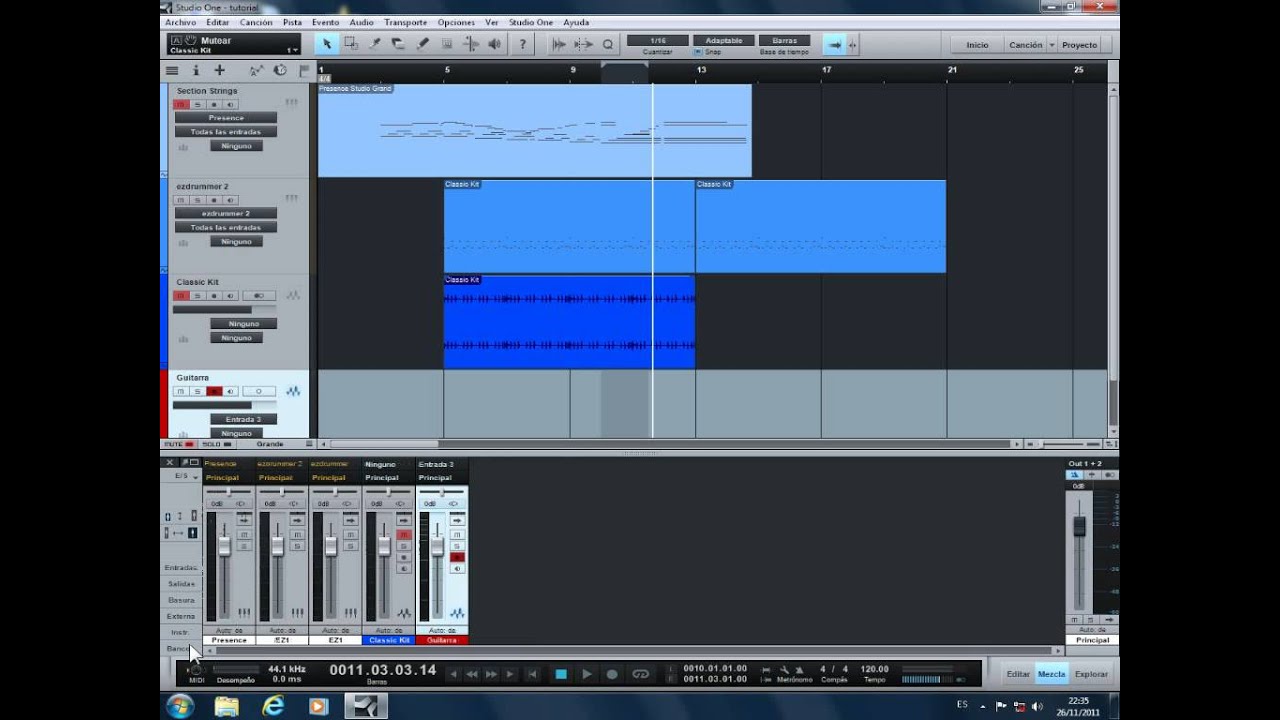The width and height of the screenshot is (1280, 720).
Task: Open Guitarra Entrada 3 input dropdown
Action: point(243,419)
